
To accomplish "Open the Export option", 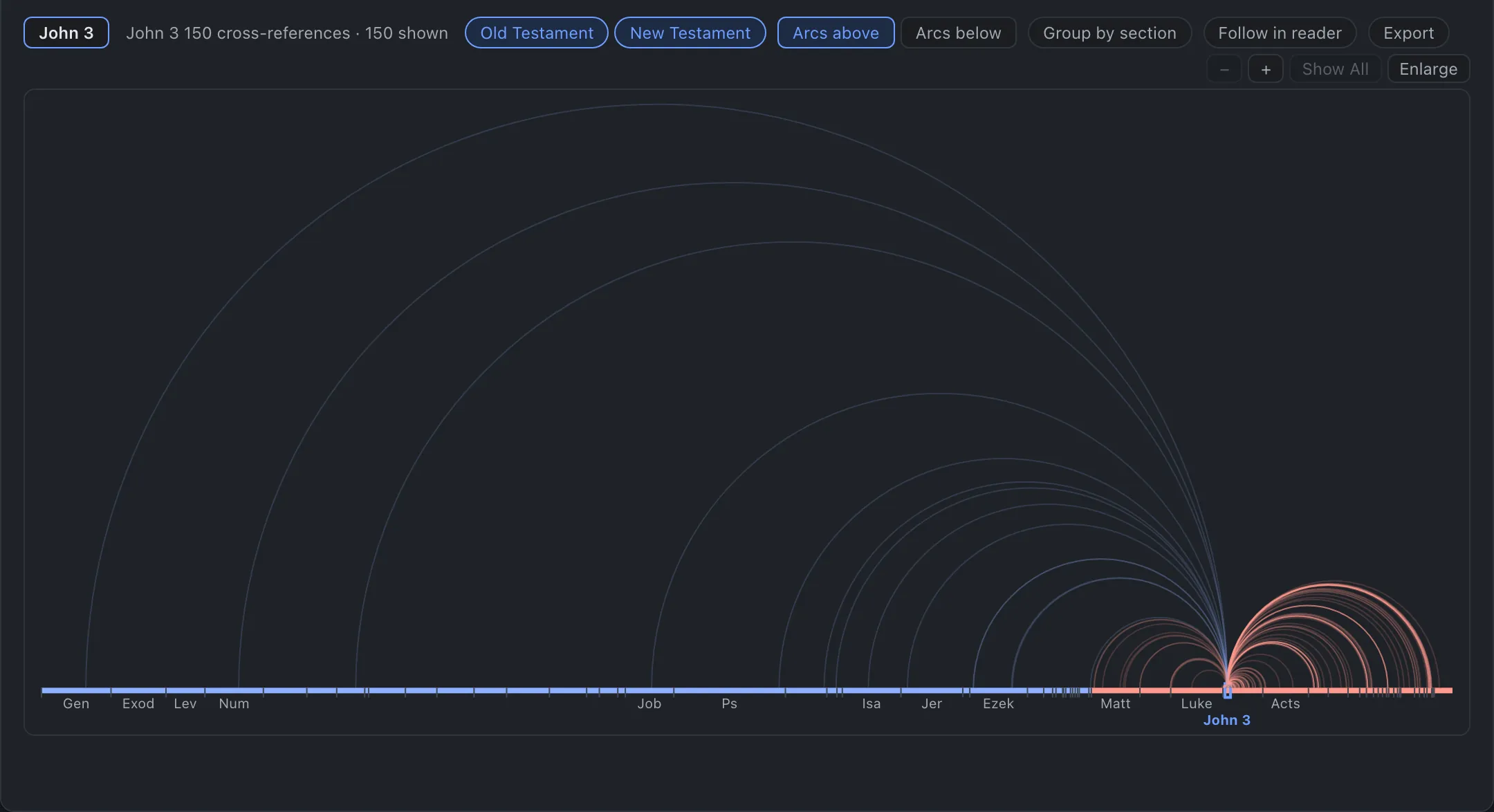I will [1408, 33].
